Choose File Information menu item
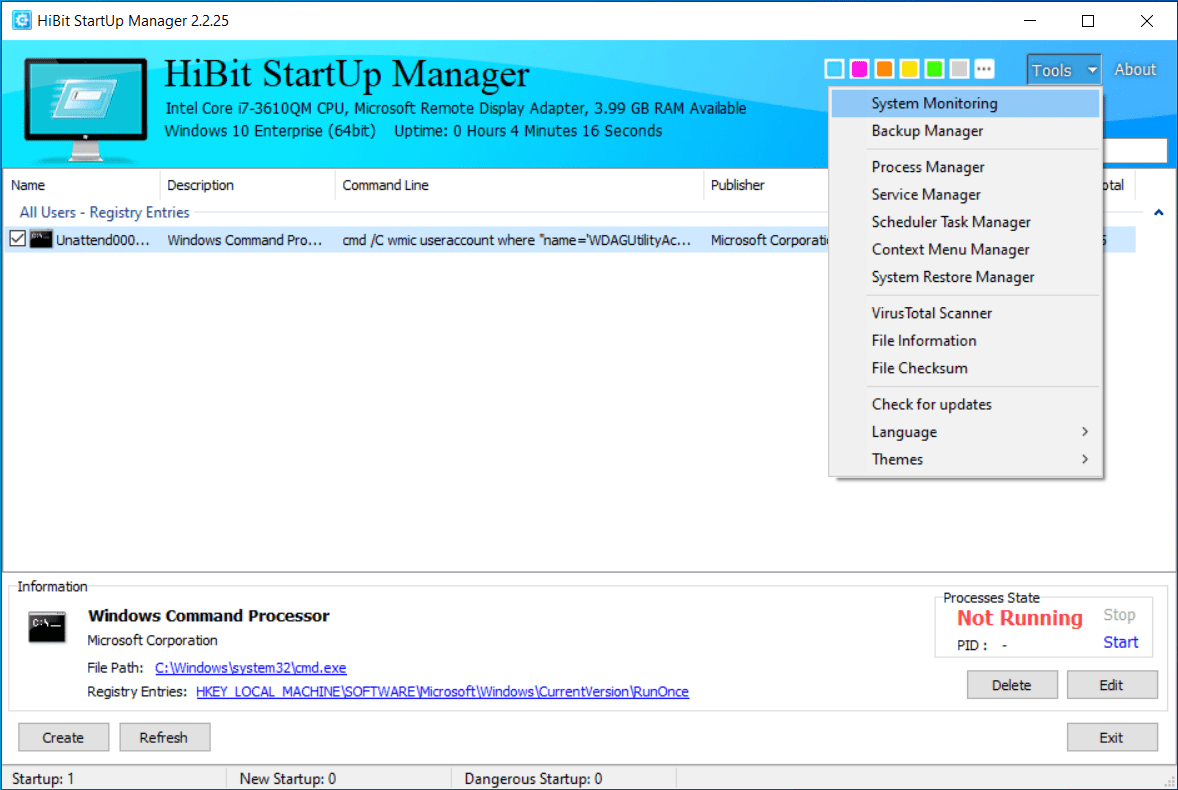 [966, 340]
